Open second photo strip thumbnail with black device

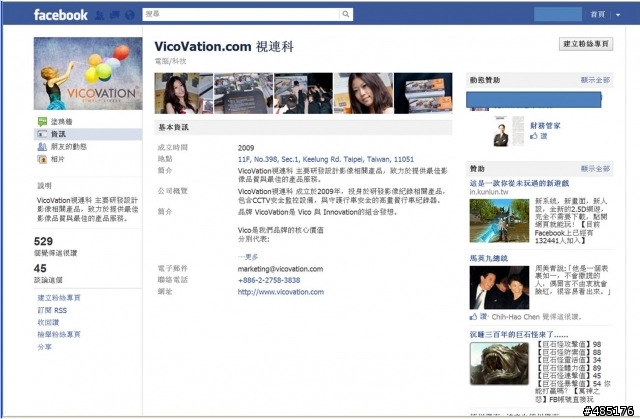click(x=243, y=93)
